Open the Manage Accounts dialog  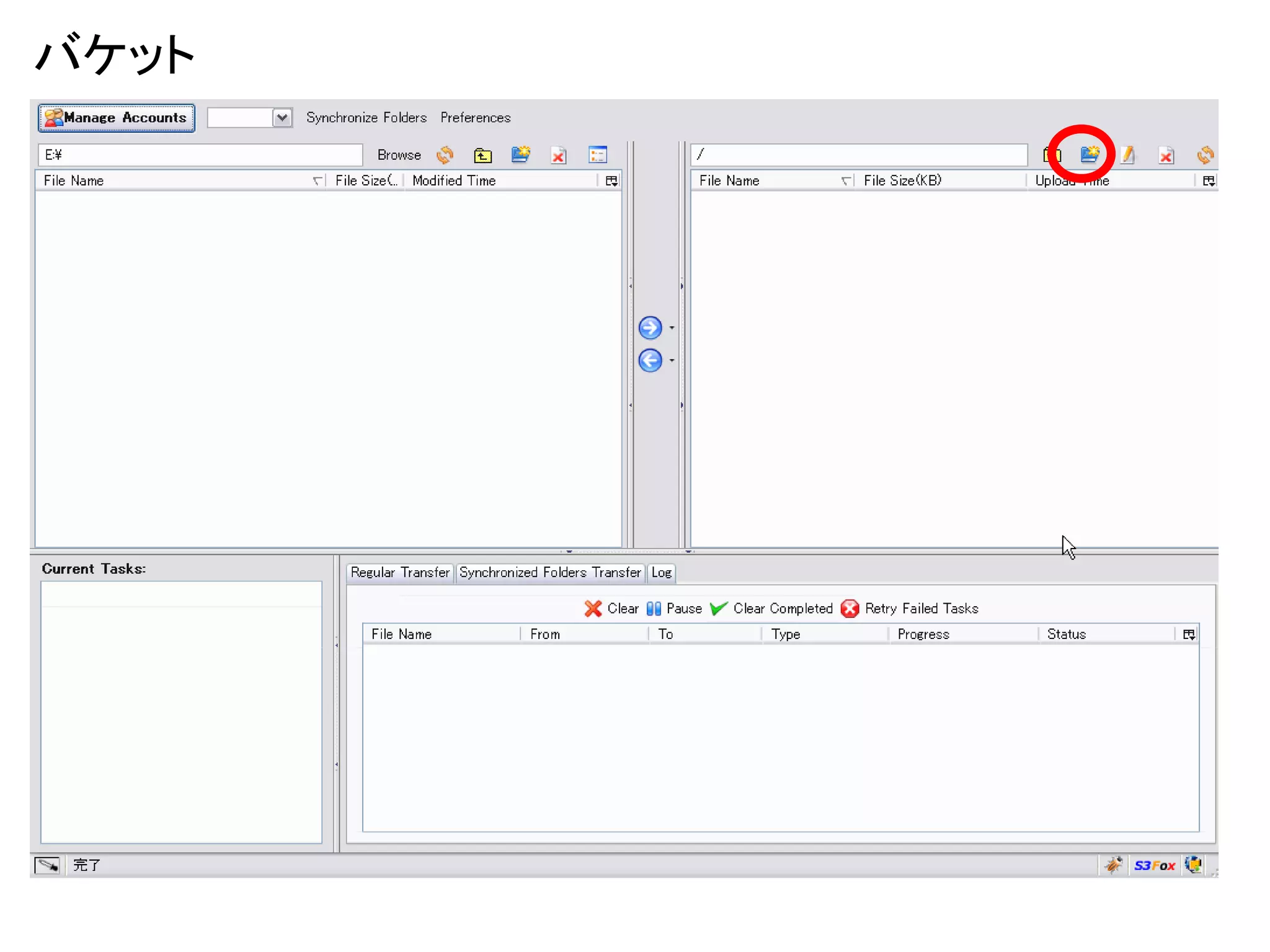pos(117,118)
